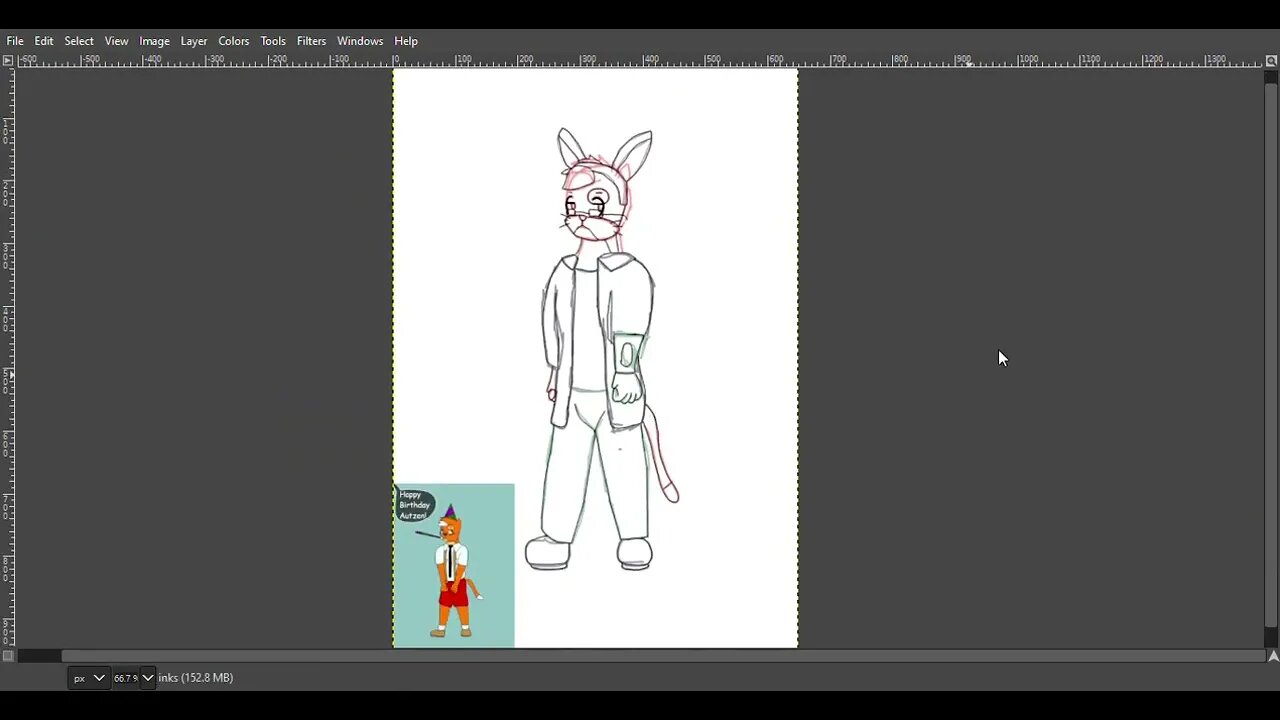The image size is (1280, 720).
Task: Click the status bar text 'inks (152.8 MB)'
Action: pos(196,678)
